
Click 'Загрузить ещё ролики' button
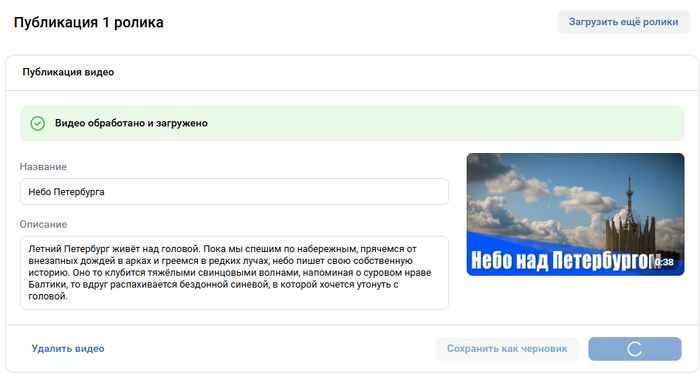623,22
